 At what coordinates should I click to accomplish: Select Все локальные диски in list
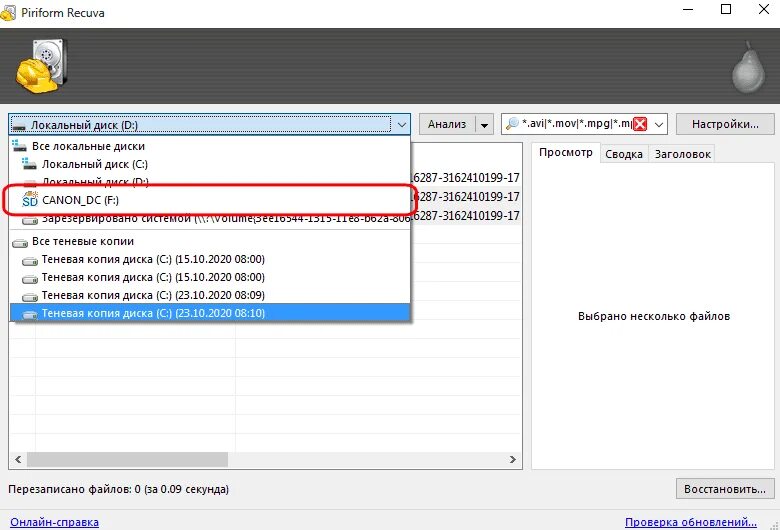pyautogui.click(x=209, y=146)
